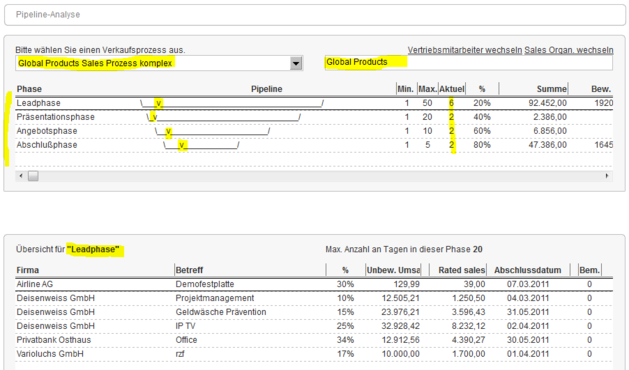Sort by the Aktuel column header
This screenshot has width=629, height=370.
(x=452, y=89)
